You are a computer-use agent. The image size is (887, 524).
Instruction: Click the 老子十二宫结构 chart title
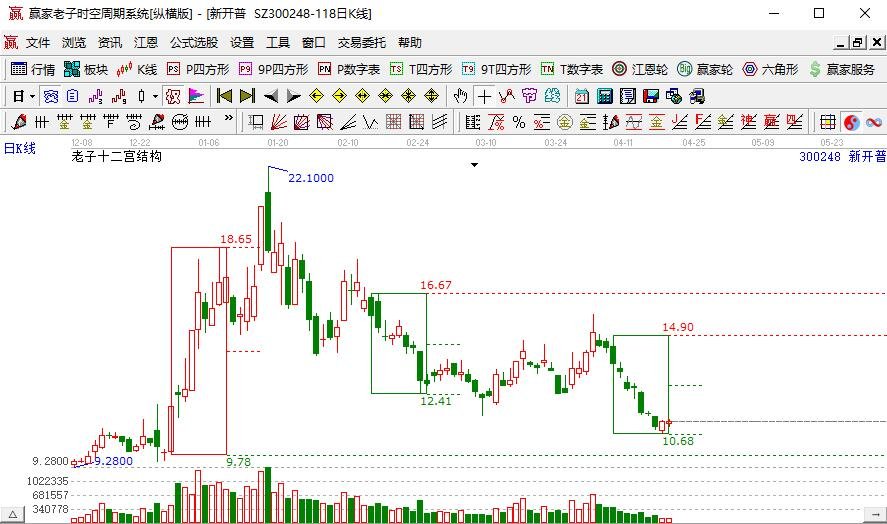point(117,156)
